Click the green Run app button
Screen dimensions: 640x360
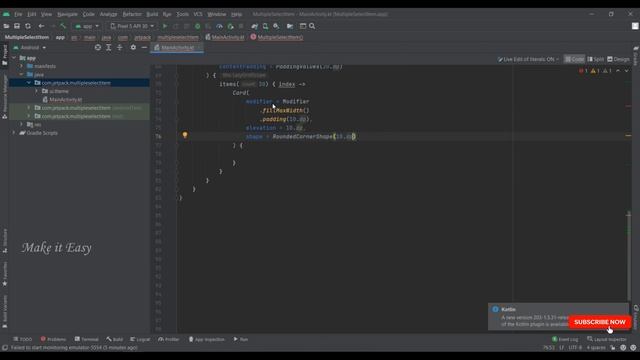pyautogui.click(x=165, y=26)
